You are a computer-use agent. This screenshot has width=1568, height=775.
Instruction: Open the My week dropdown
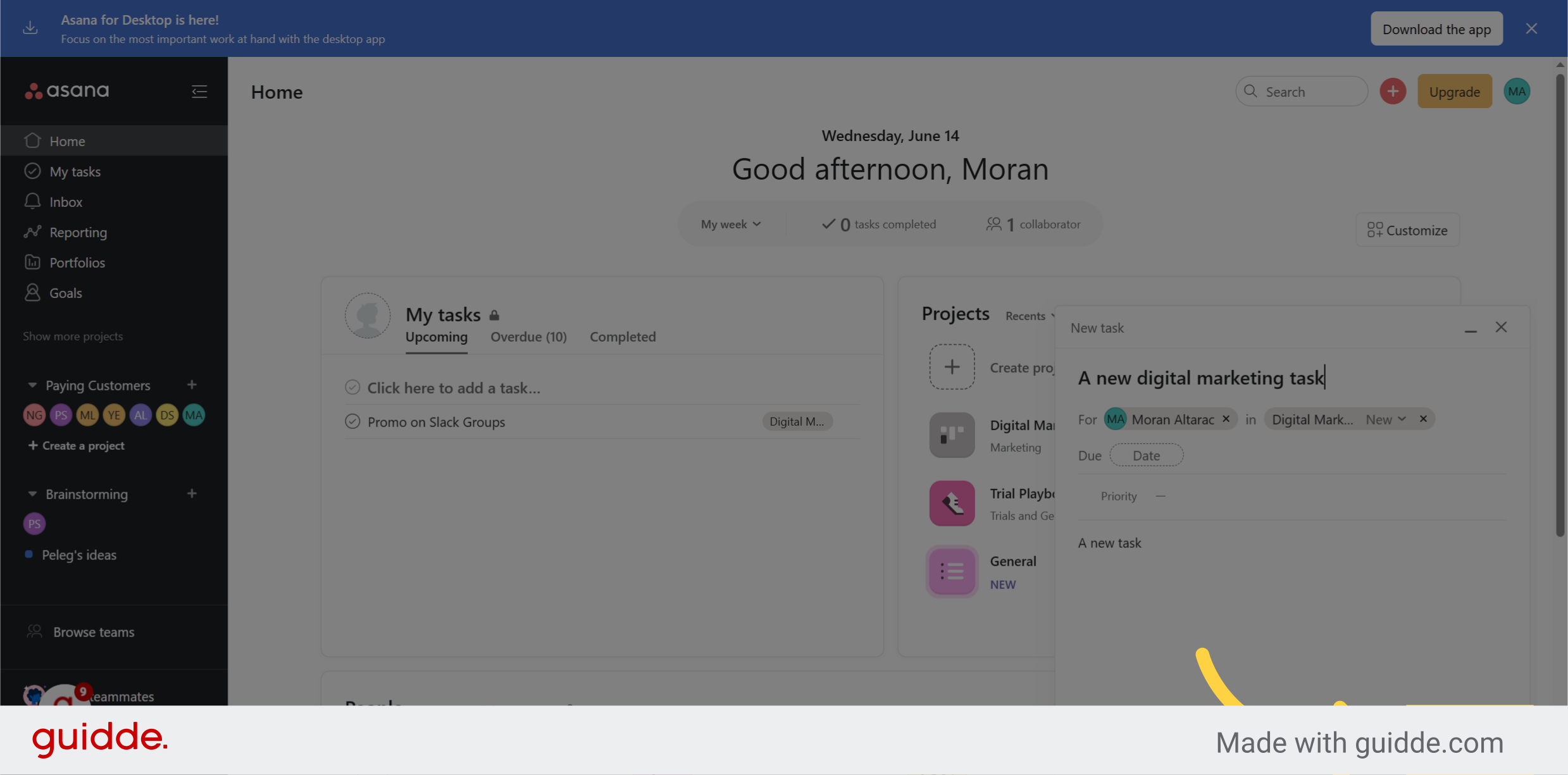pos(731,223)
